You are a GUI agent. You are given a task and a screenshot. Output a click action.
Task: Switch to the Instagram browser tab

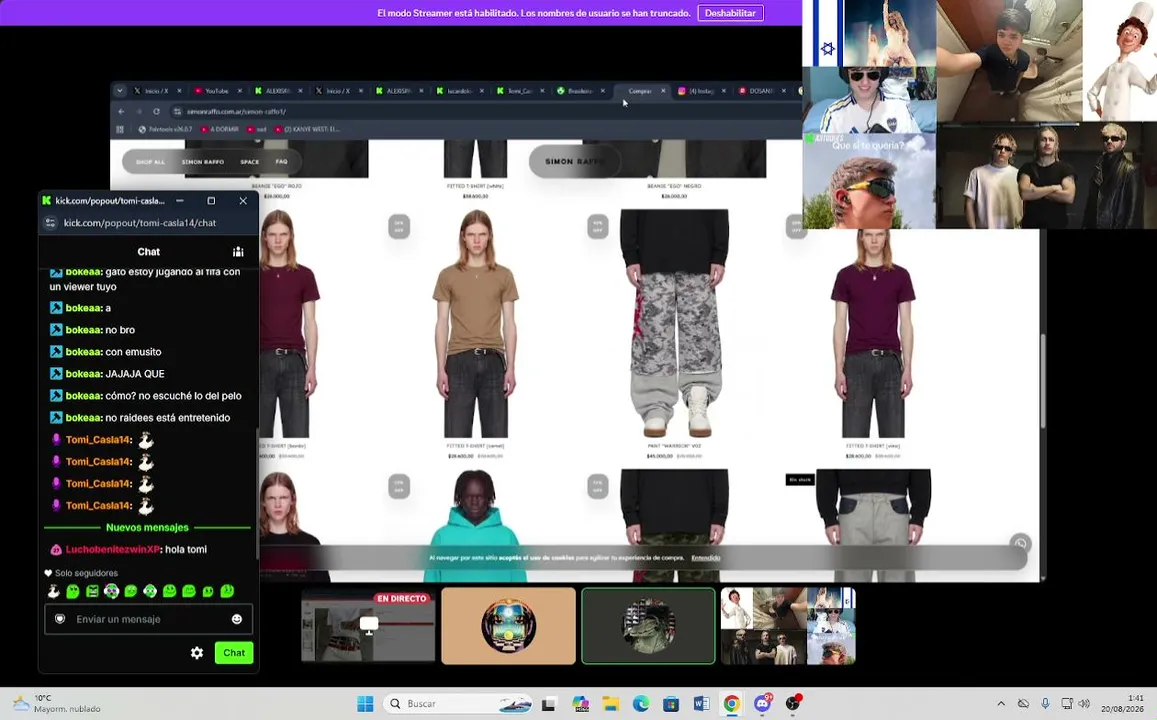tap(700, 91)
